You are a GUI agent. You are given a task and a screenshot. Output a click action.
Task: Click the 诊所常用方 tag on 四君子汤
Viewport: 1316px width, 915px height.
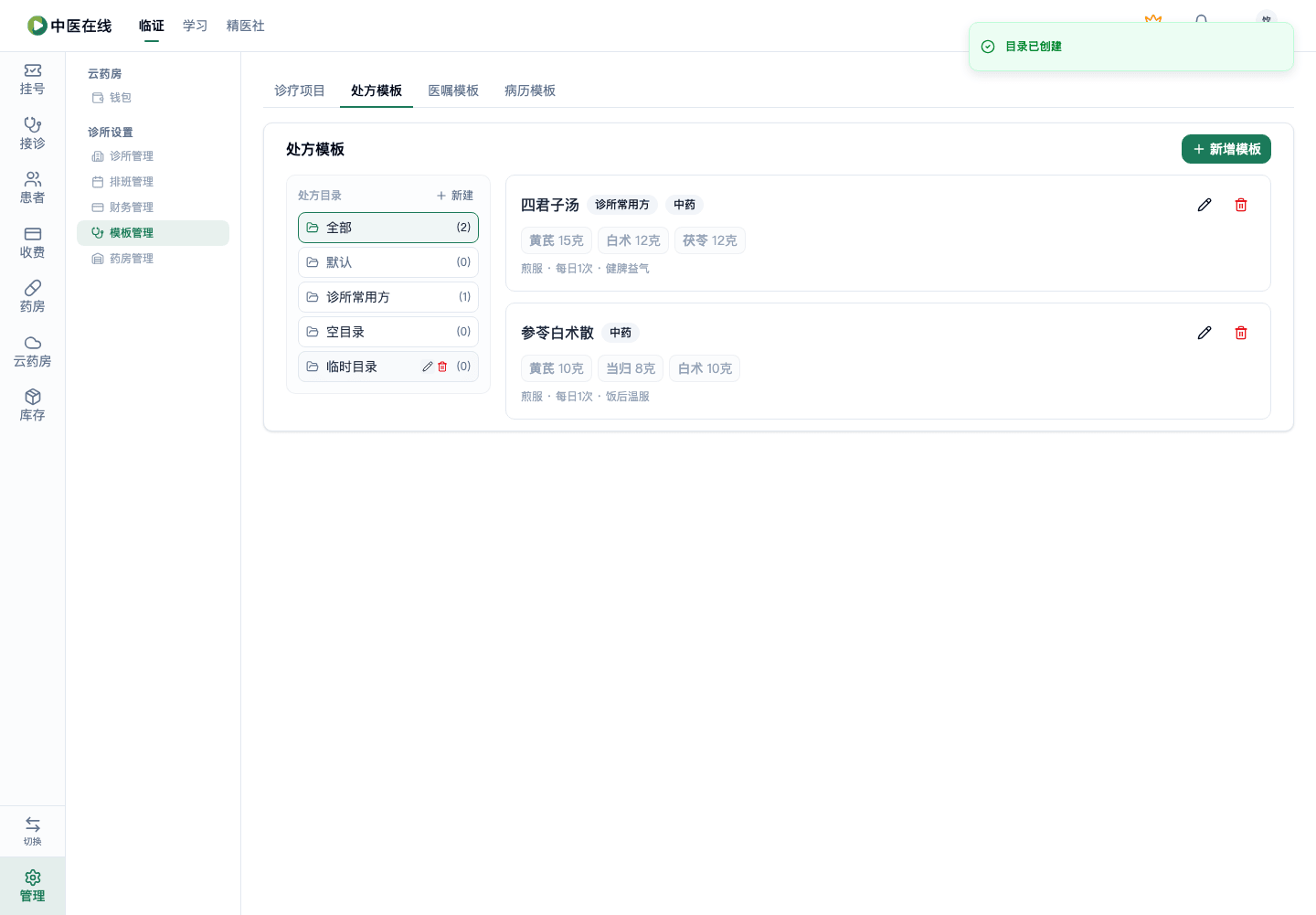click(x=622, y=205)
